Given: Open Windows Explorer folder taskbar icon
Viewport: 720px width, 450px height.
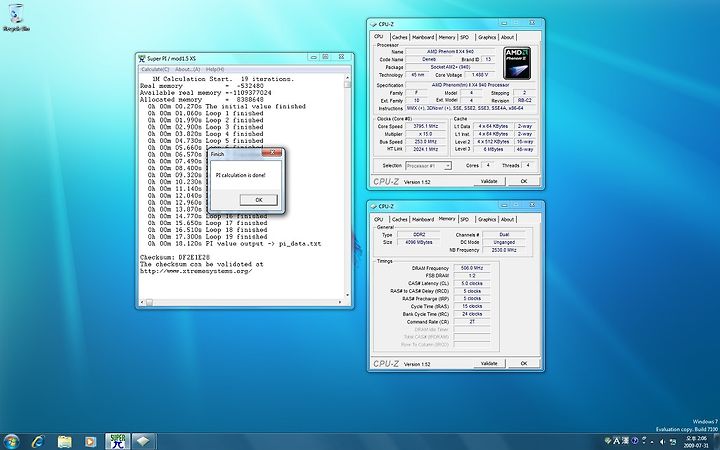Looking at the screenshot, I should point(64,442).
